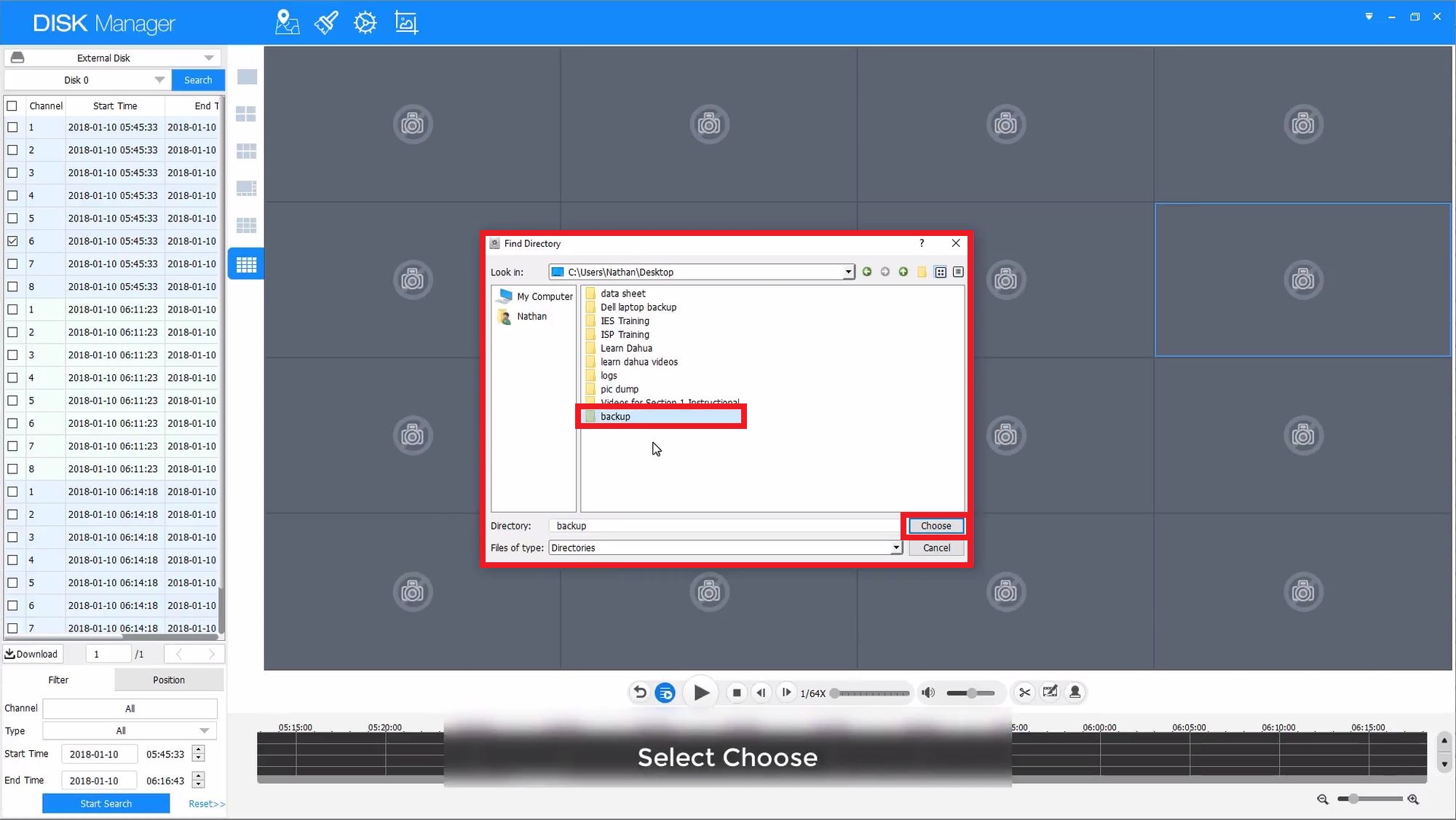Switch to the Position tab
The image size is (1456, 820).
point(169,679)
